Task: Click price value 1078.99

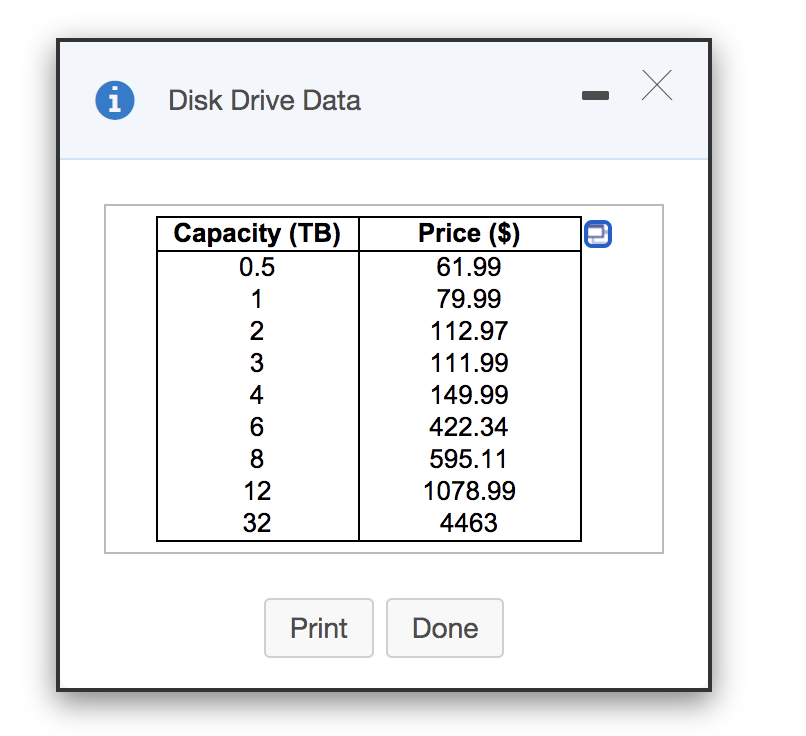Action: click(x=469, y=491)
